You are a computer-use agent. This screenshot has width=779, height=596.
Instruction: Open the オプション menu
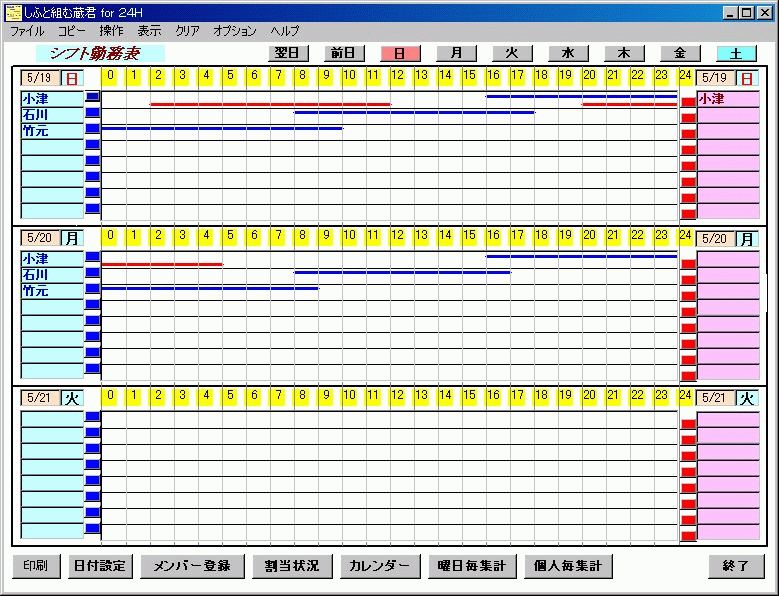[x=234, y=31]
